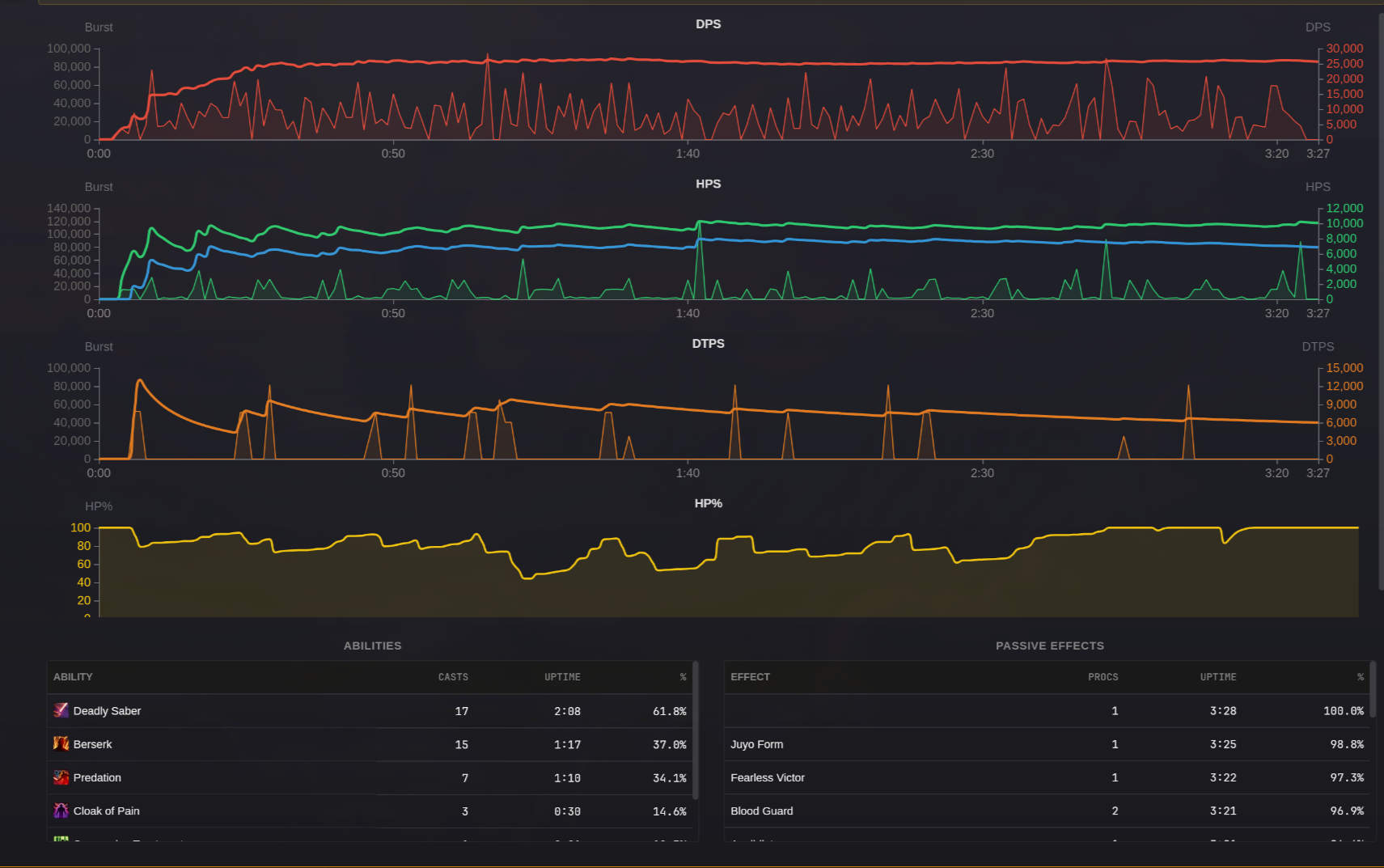The image size is (1384, 868).
Task: Hide the HPS series via its legend label
Action: point(1318,186)
